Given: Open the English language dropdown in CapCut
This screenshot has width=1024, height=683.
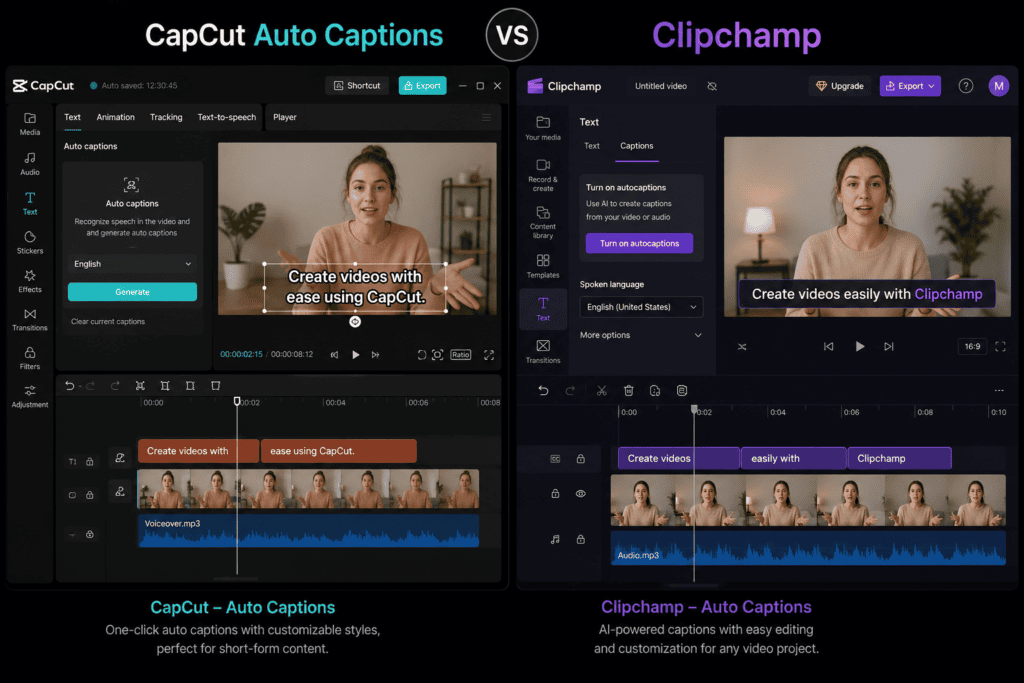Looking at the screenshot, I should tap(132, 264).
